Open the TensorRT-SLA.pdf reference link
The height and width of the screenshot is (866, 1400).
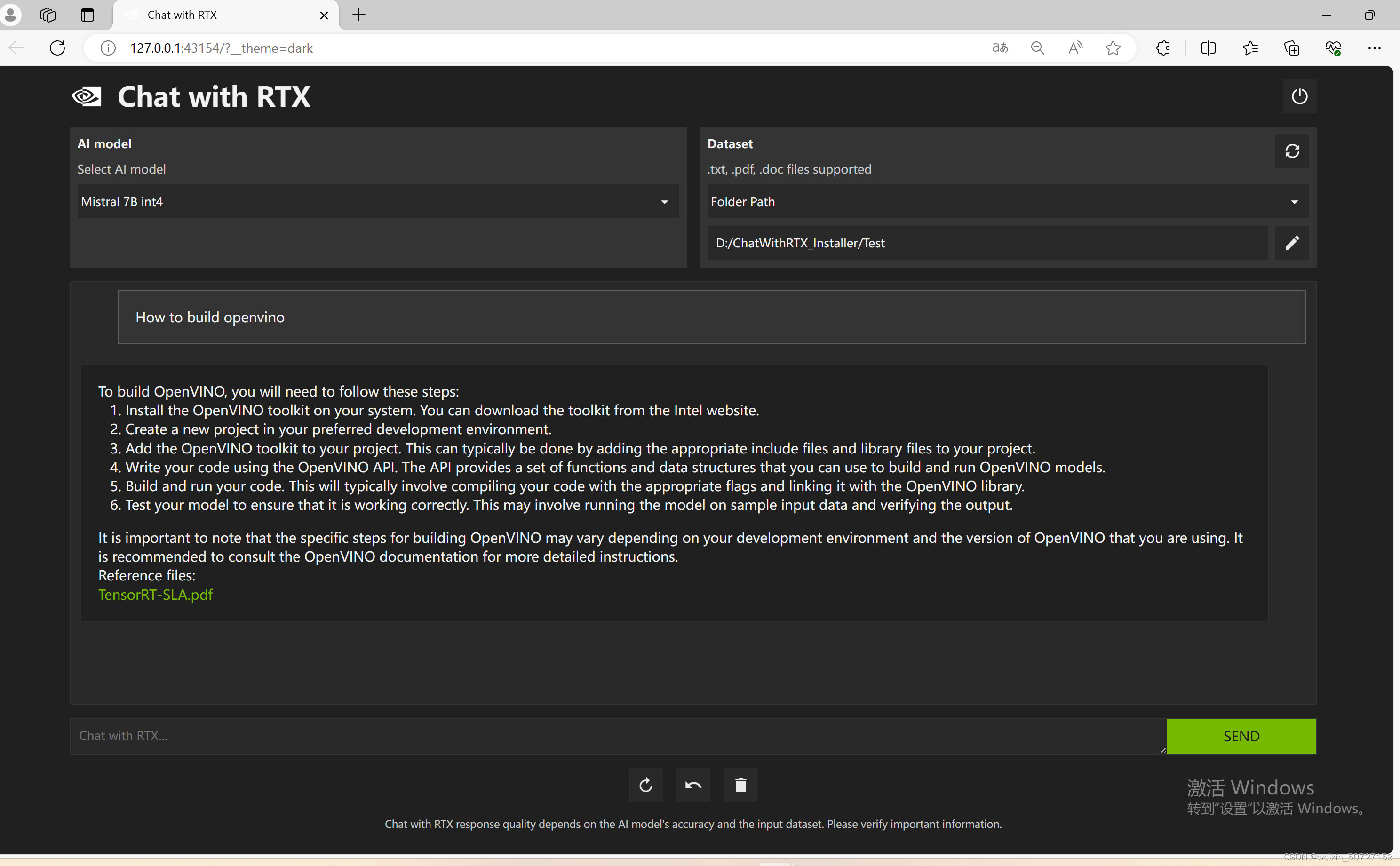point(155,595)
